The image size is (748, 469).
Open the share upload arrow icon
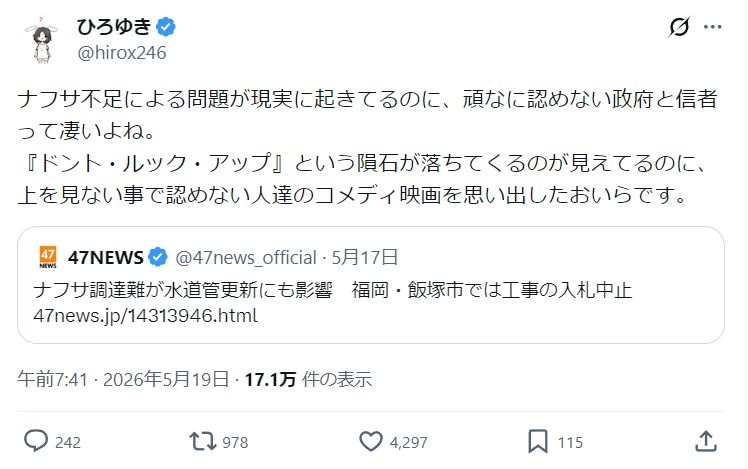706,441
